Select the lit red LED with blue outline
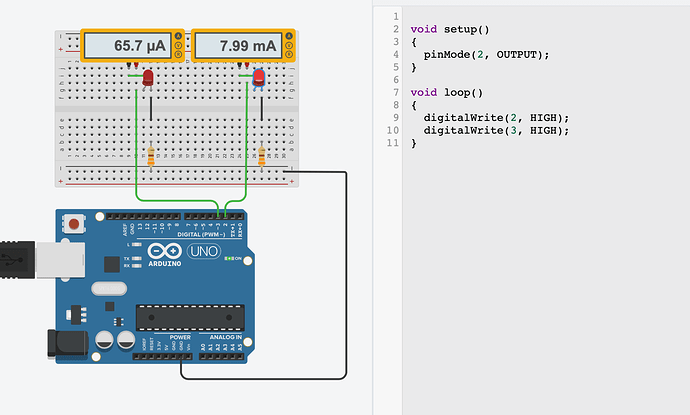The height and width of the screenshot is (415, 690). pyautogui.click(x=259, y=79)
